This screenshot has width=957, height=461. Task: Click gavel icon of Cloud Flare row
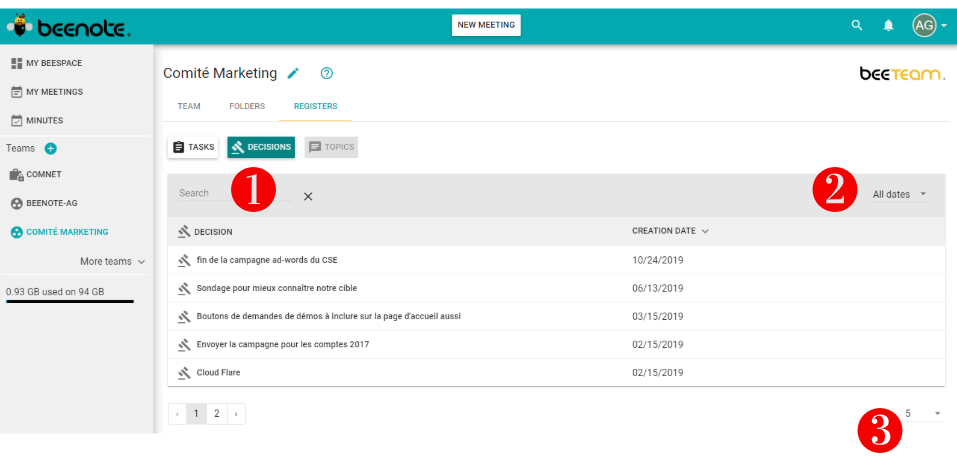tap(184, 372)
